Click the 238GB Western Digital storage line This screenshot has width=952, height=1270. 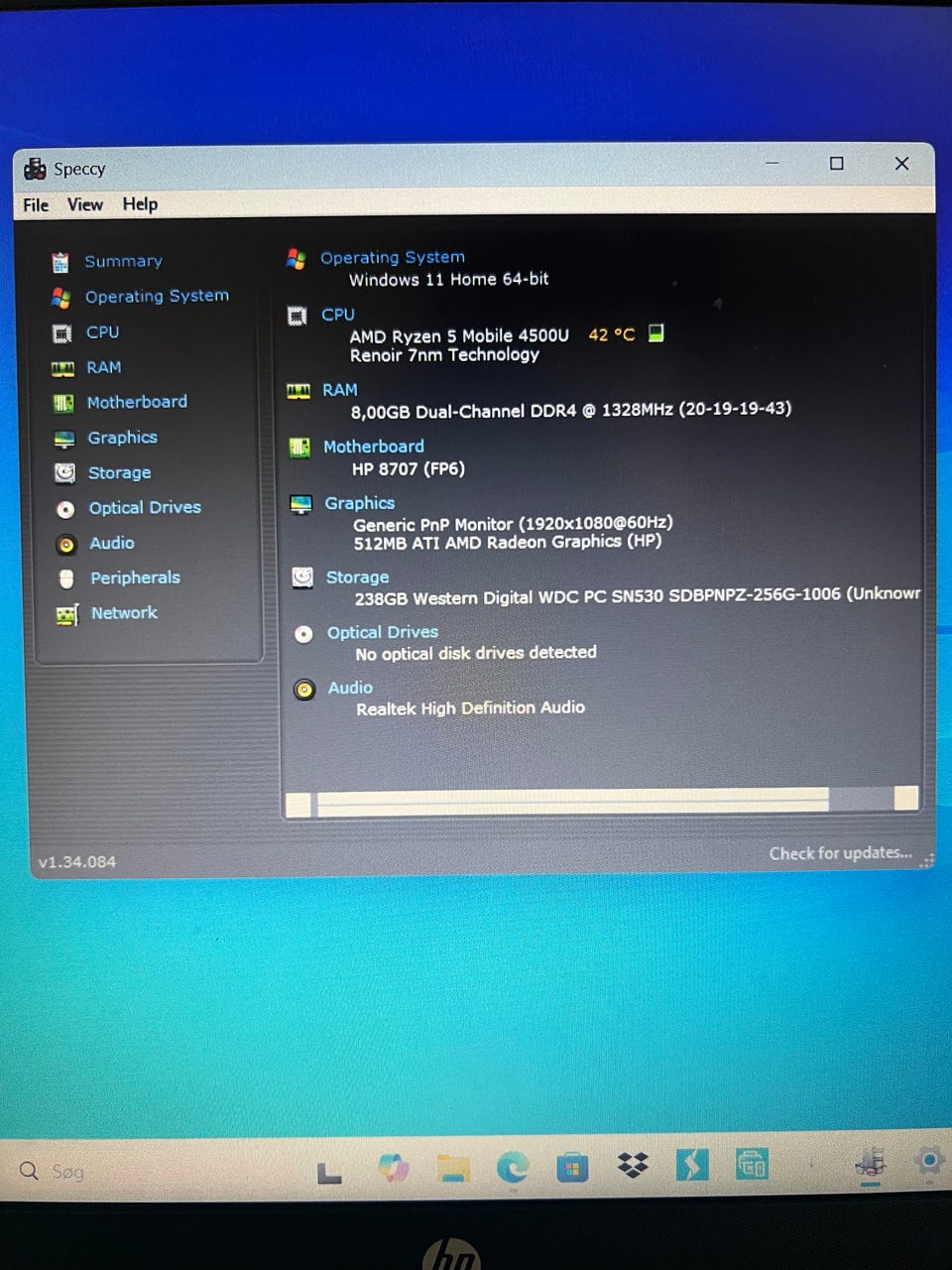point(638,595)
